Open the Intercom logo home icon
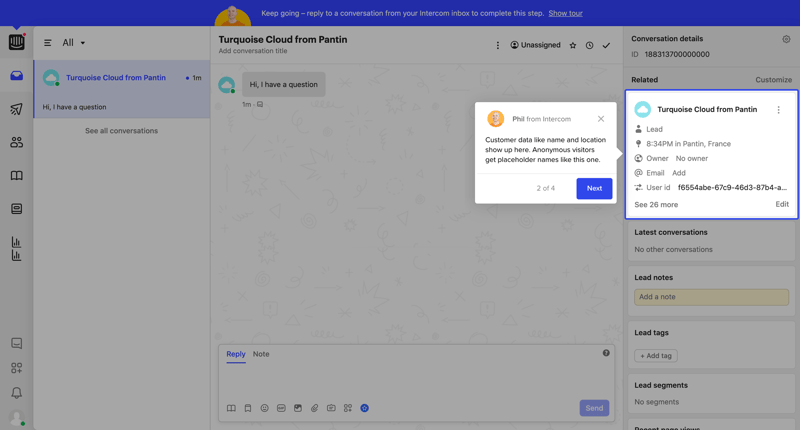The image size is (800, 430). [x=16, y=42]
